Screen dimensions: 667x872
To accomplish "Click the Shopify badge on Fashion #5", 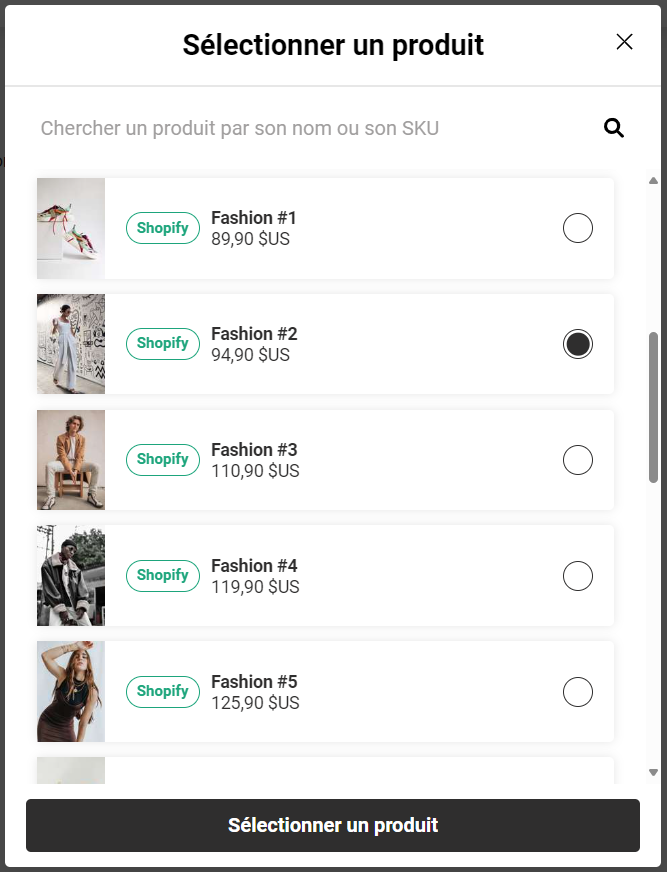I will (162, 691).
